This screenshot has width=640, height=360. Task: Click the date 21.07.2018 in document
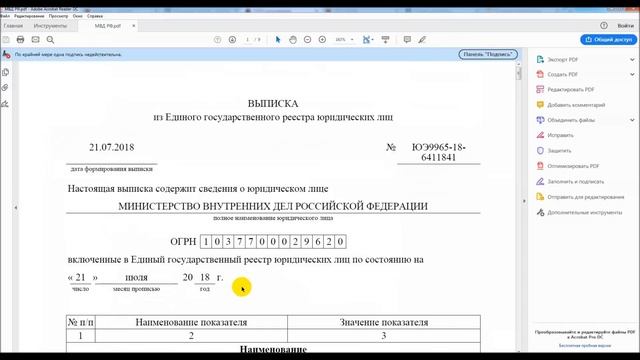point(111,147)
